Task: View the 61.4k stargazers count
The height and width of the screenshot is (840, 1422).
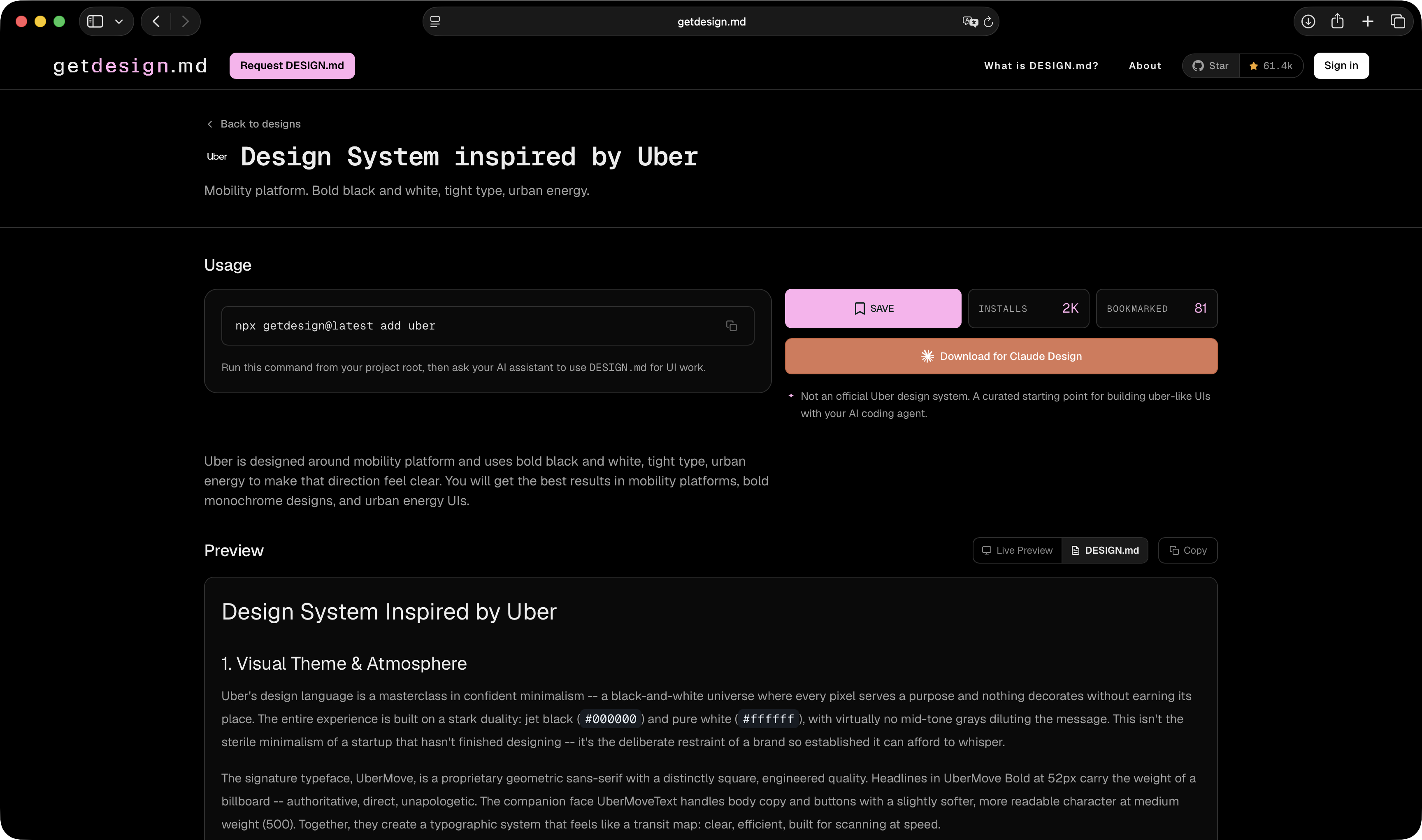Action: (x=1271, y=66)
